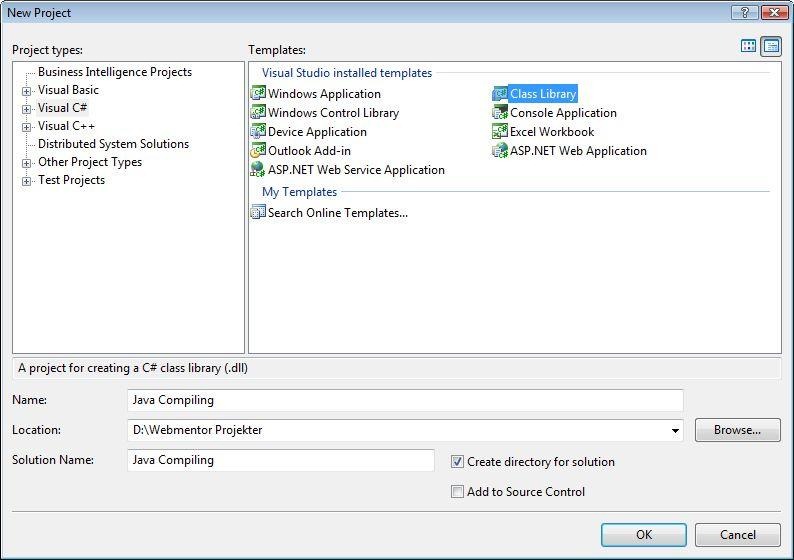
Task: Expand the Other Project Types node
Action: [26, 163]
